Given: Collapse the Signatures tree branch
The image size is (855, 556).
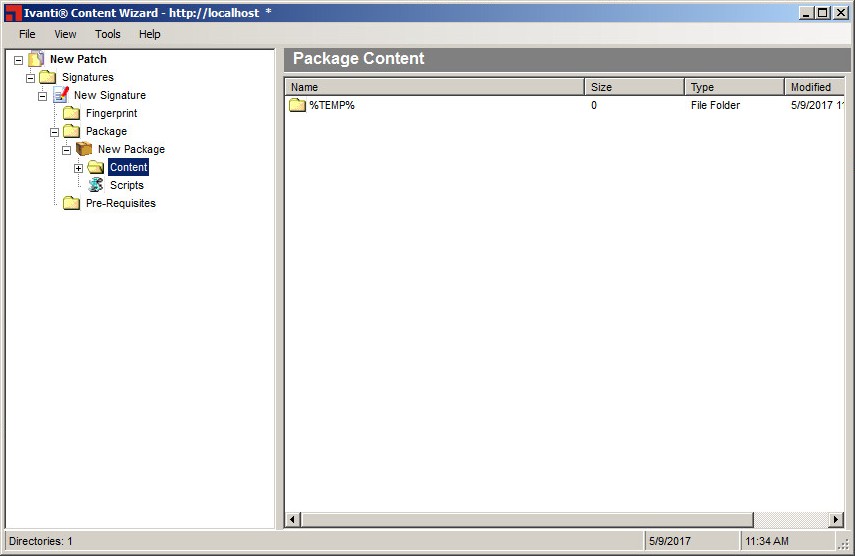Looking at the screenshot, I should tap(30, 78).
